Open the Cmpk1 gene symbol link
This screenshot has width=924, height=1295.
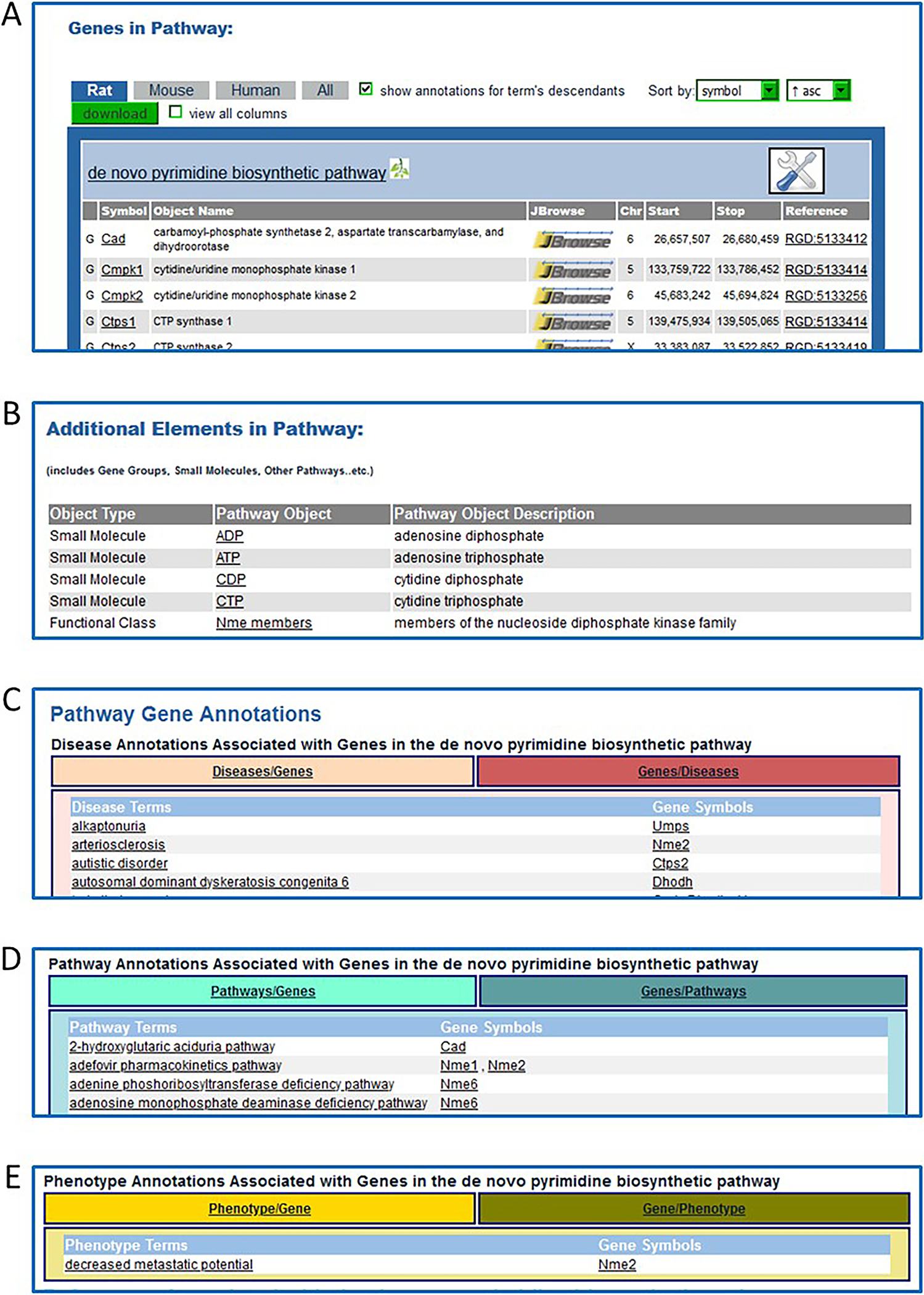(122, 269)
